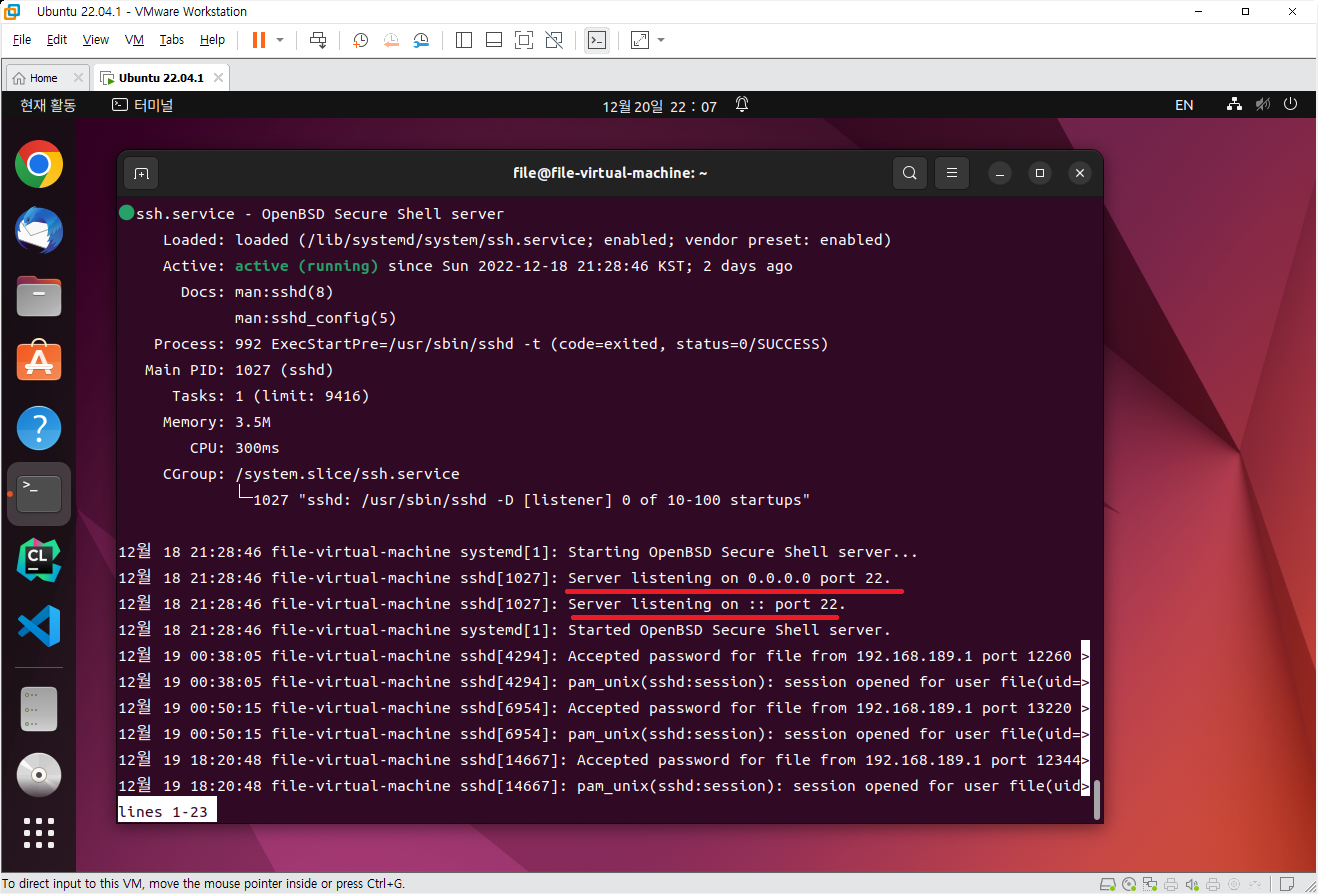Pause the VM with the orange suspend button
The width and height of the screenshot is (1318, 894).
(259, 40)
